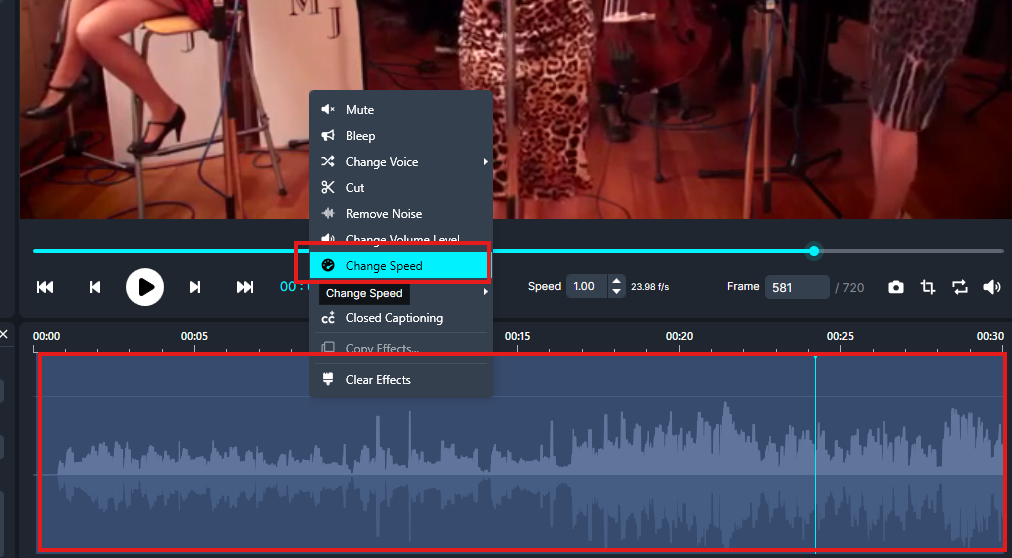Jump to the start of the video

45,287
